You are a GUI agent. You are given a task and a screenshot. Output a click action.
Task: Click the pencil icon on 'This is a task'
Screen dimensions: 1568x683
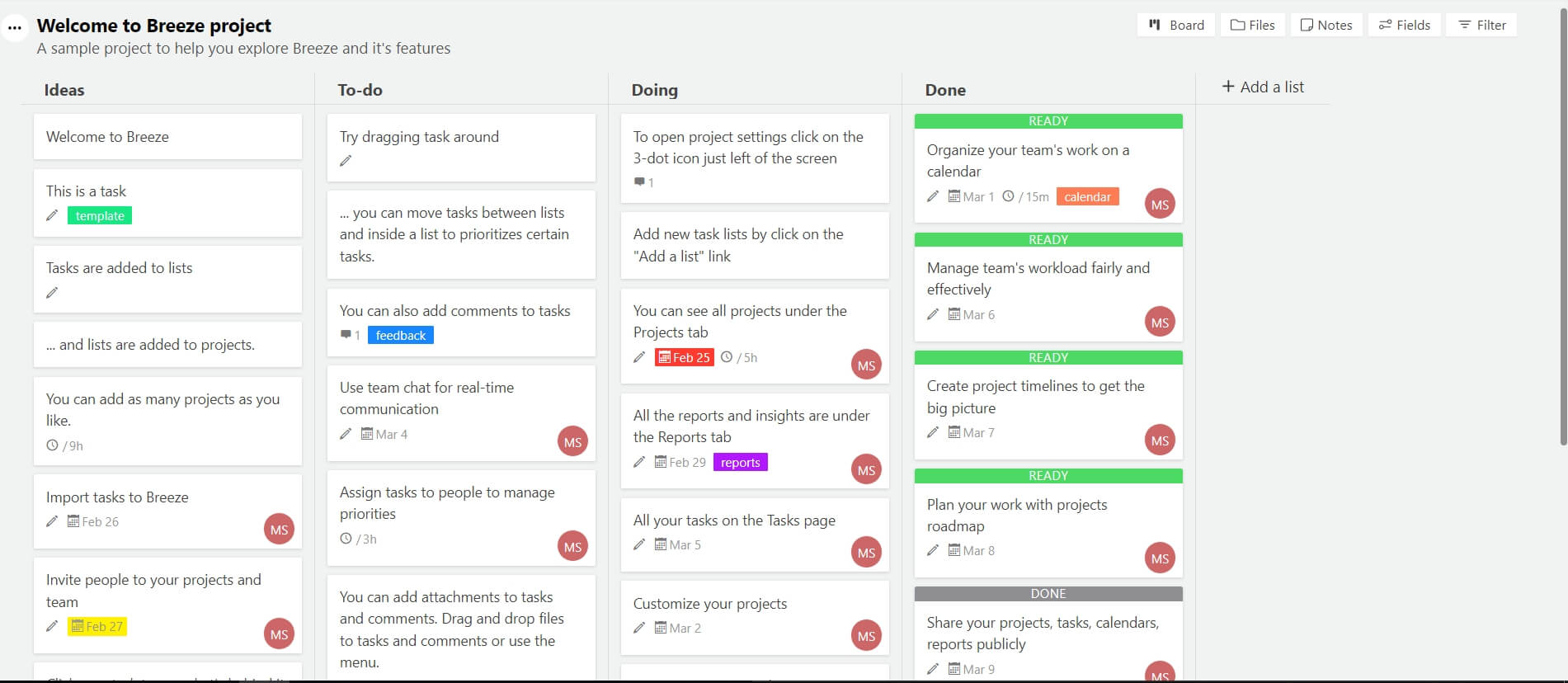click(x=52, y=215)
